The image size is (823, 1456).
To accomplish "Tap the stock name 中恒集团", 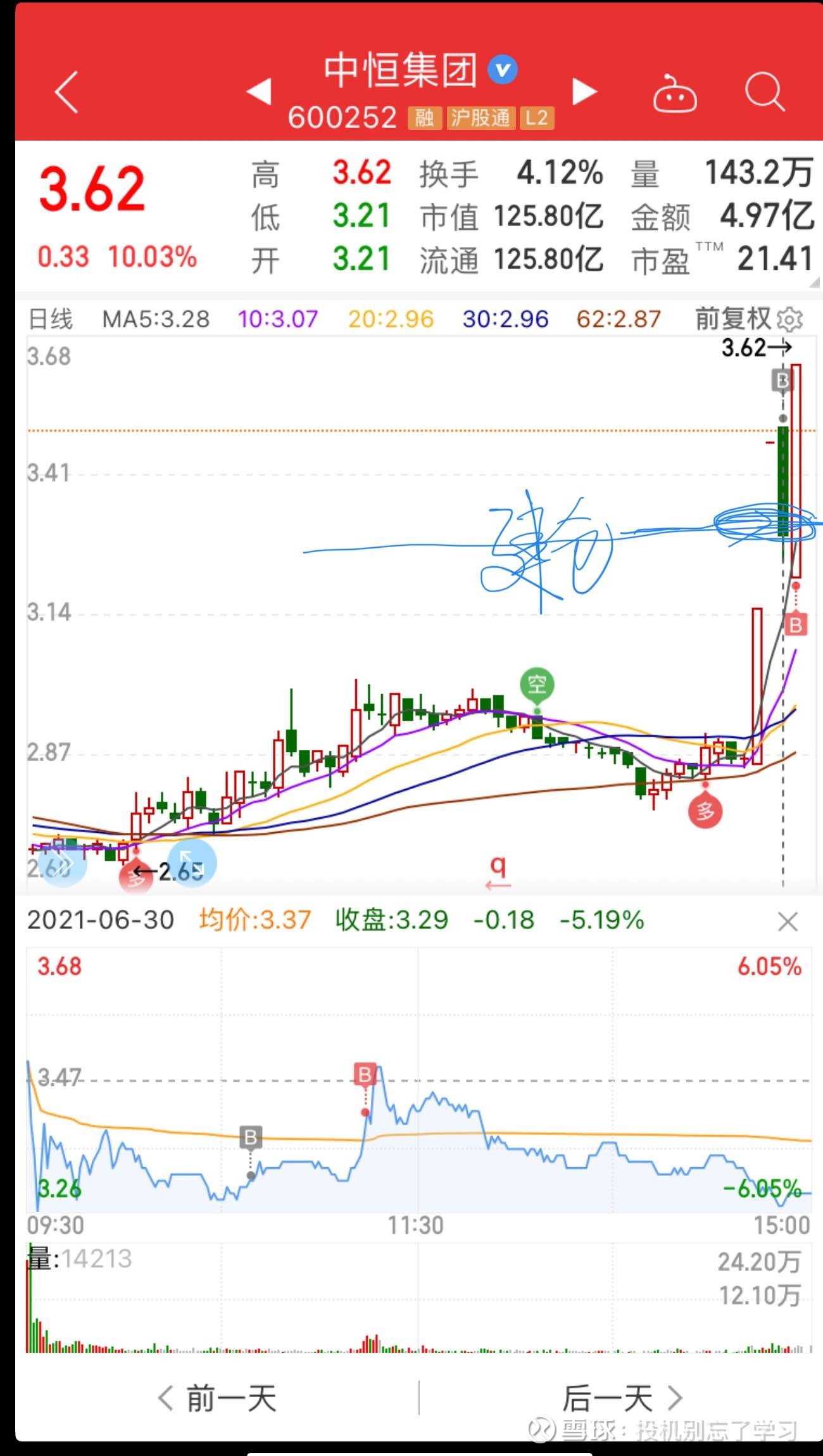I will coord(401,69).
